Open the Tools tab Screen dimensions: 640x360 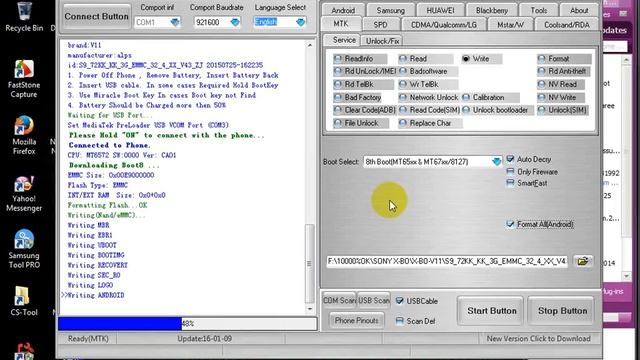click(x=539, y=10)
